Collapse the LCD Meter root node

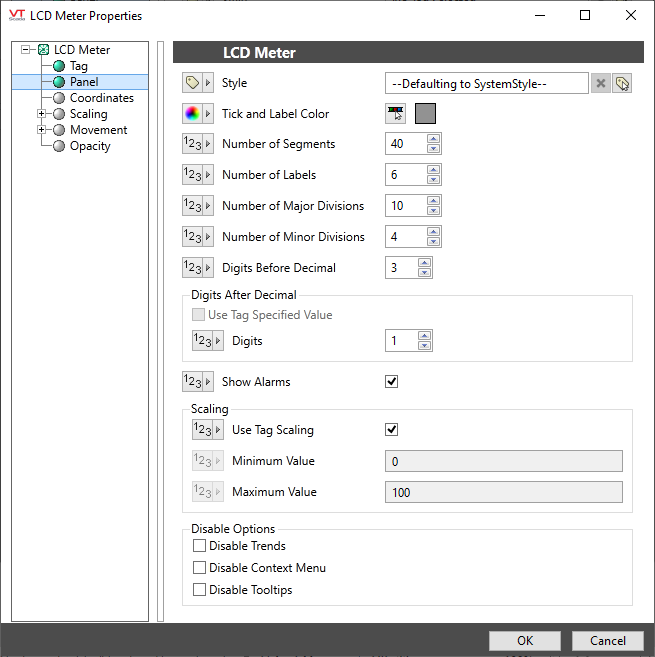(25, 50)
